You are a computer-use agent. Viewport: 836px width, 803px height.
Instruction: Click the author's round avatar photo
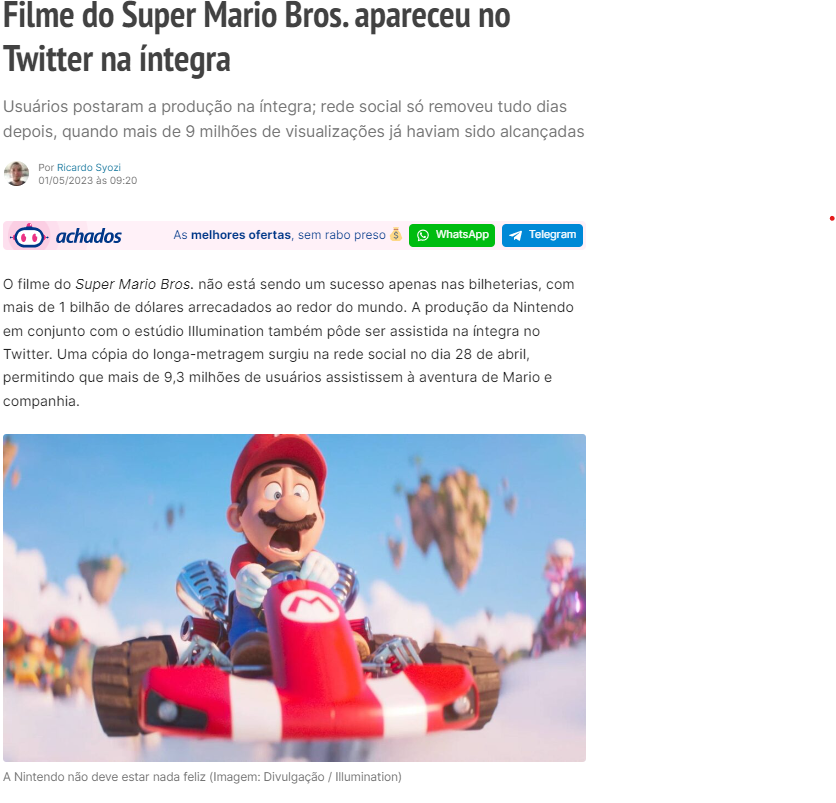pyautogui.click(x=17, y=174)
